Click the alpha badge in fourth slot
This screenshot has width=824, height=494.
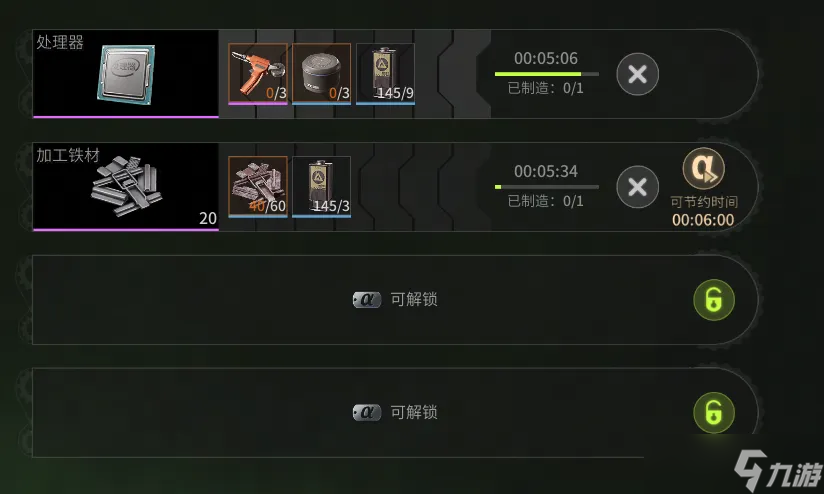coord(367,413)
